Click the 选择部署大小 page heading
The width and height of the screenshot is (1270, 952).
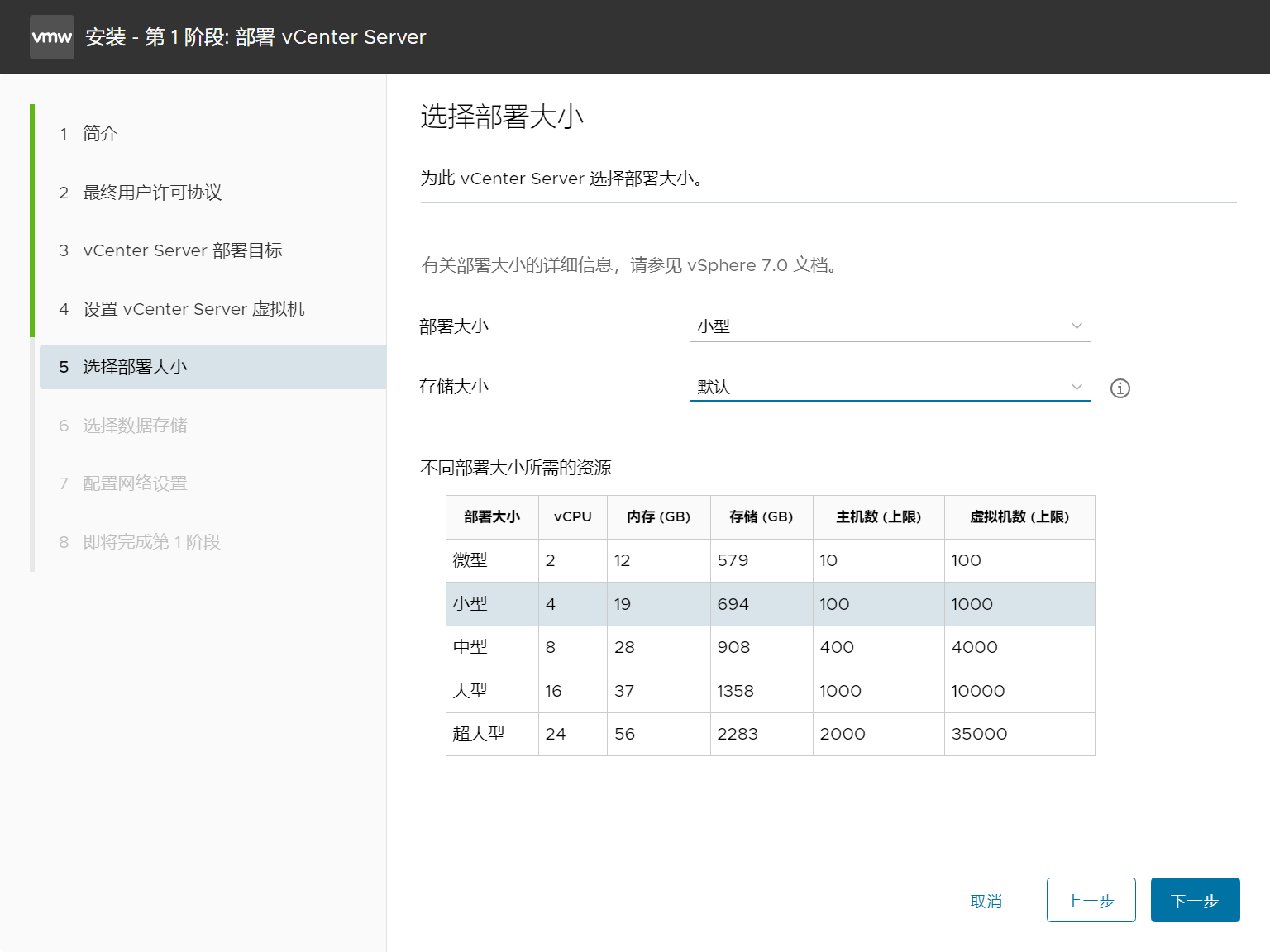click(502, 117)
